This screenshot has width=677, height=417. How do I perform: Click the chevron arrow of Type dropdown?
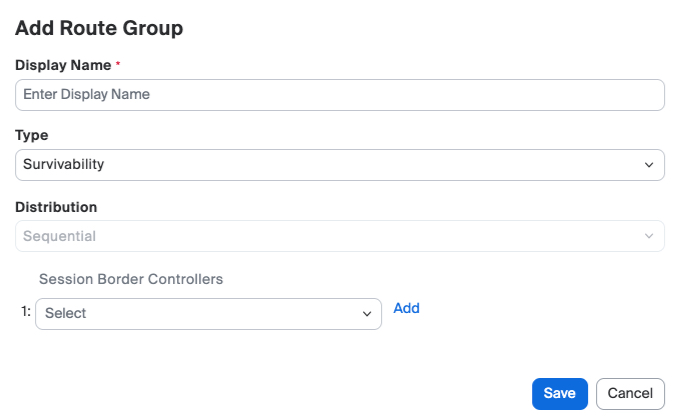point(649,165)
